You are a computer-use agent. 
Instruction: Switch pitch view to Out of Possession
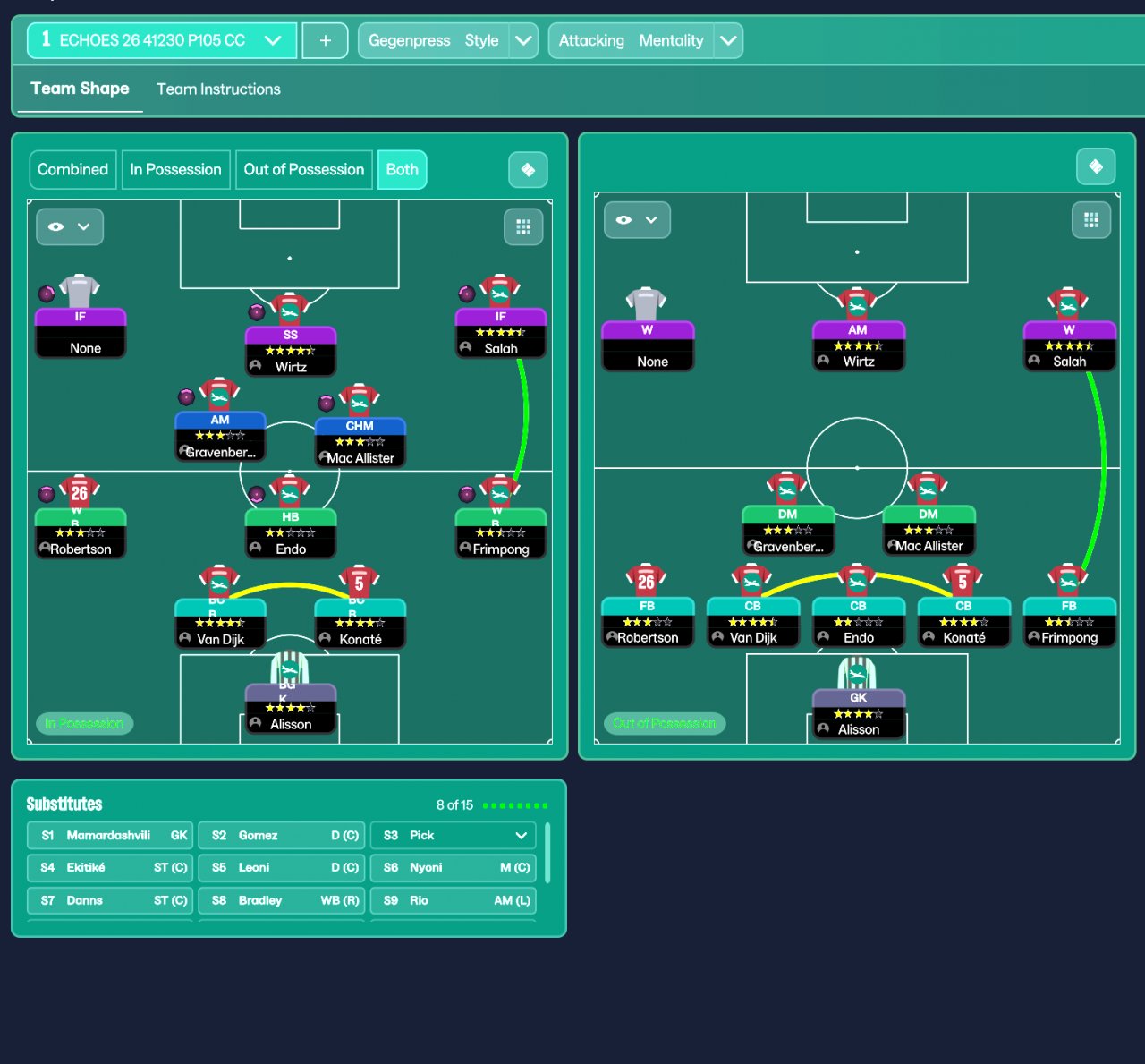304,170
